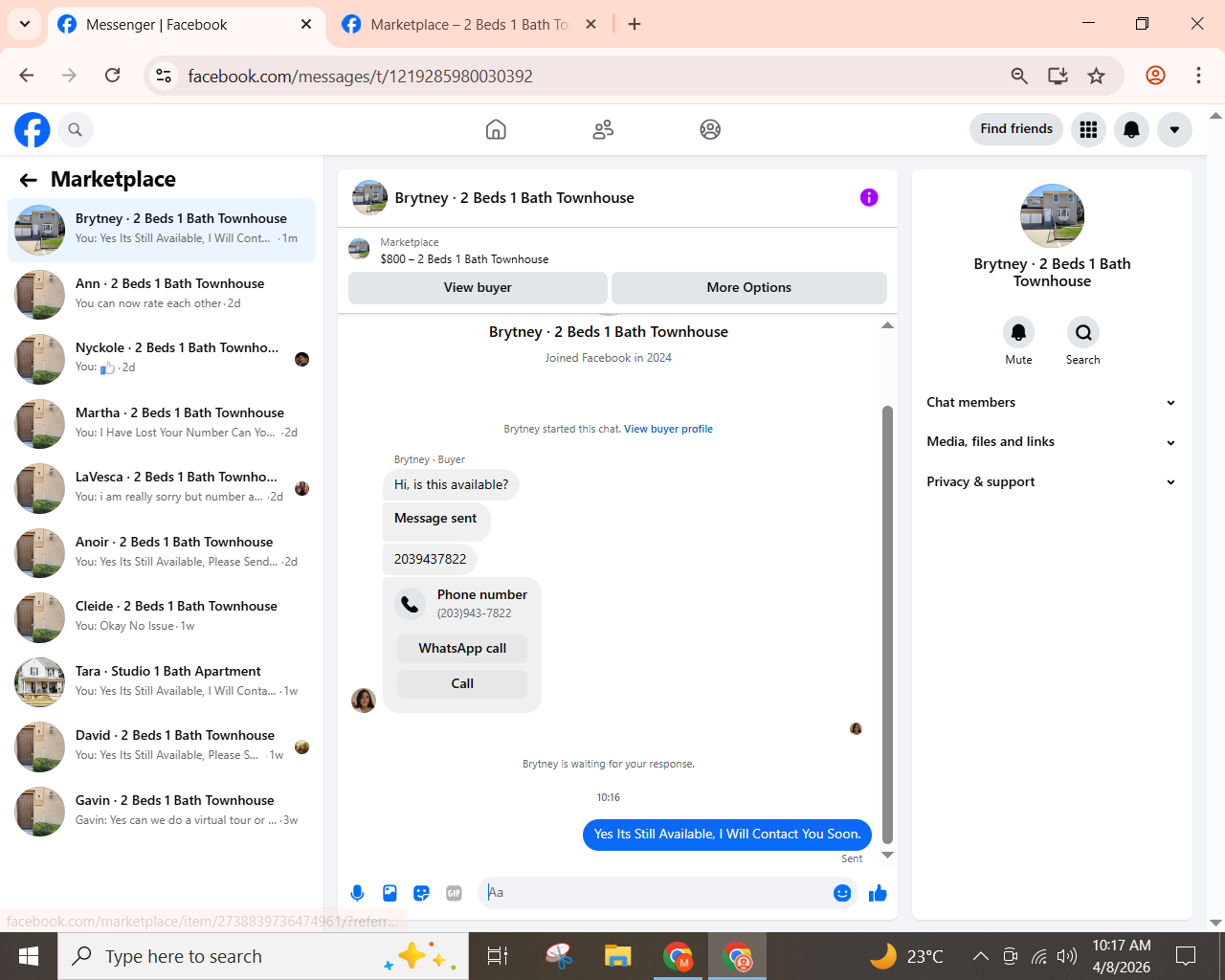Screen dimensions: 1225x980
Task: Open a new browser tab
Action: coord(635,25)
